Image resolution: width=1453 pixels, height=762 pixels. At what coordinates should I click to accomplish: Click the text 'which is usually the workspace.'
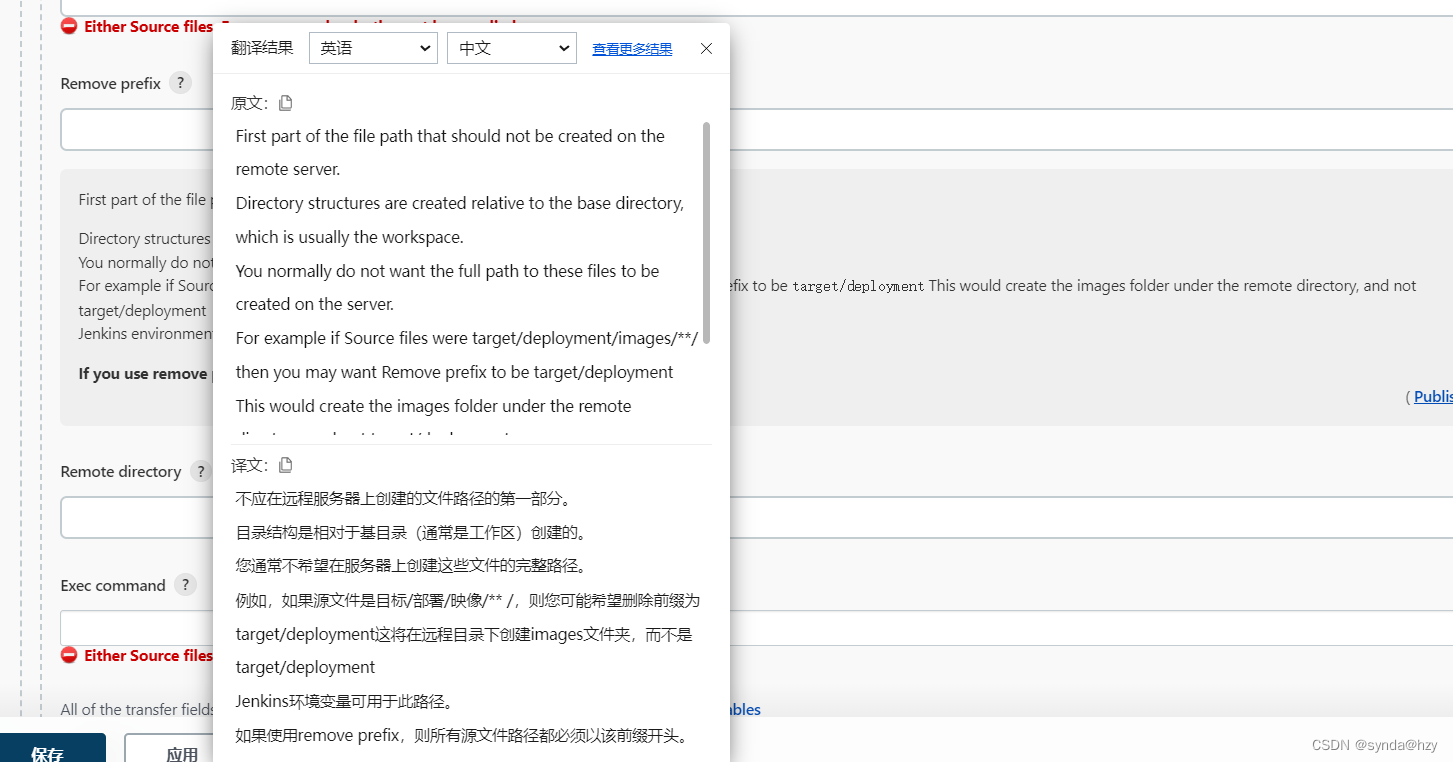point(350,237)
